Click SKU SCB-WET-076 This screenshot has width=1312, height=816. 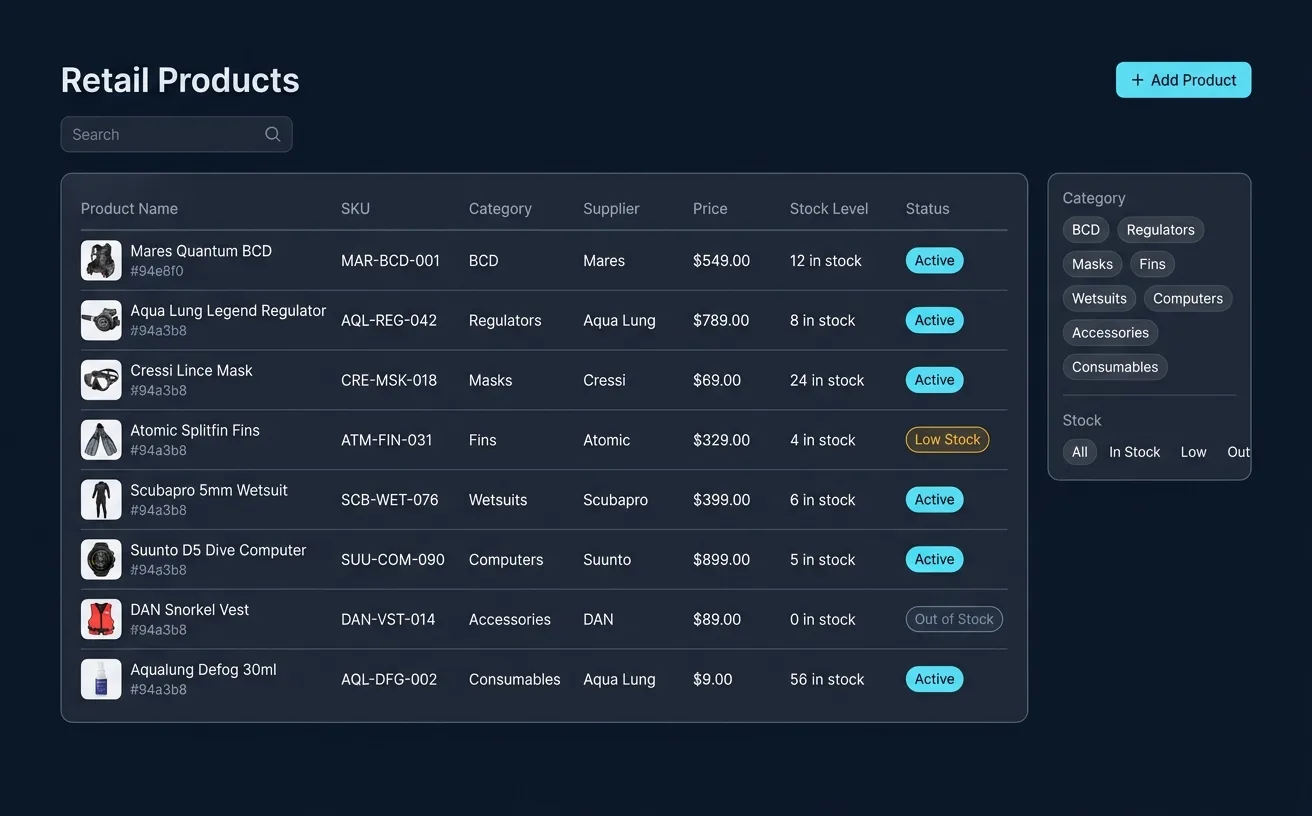pos(389,500)
